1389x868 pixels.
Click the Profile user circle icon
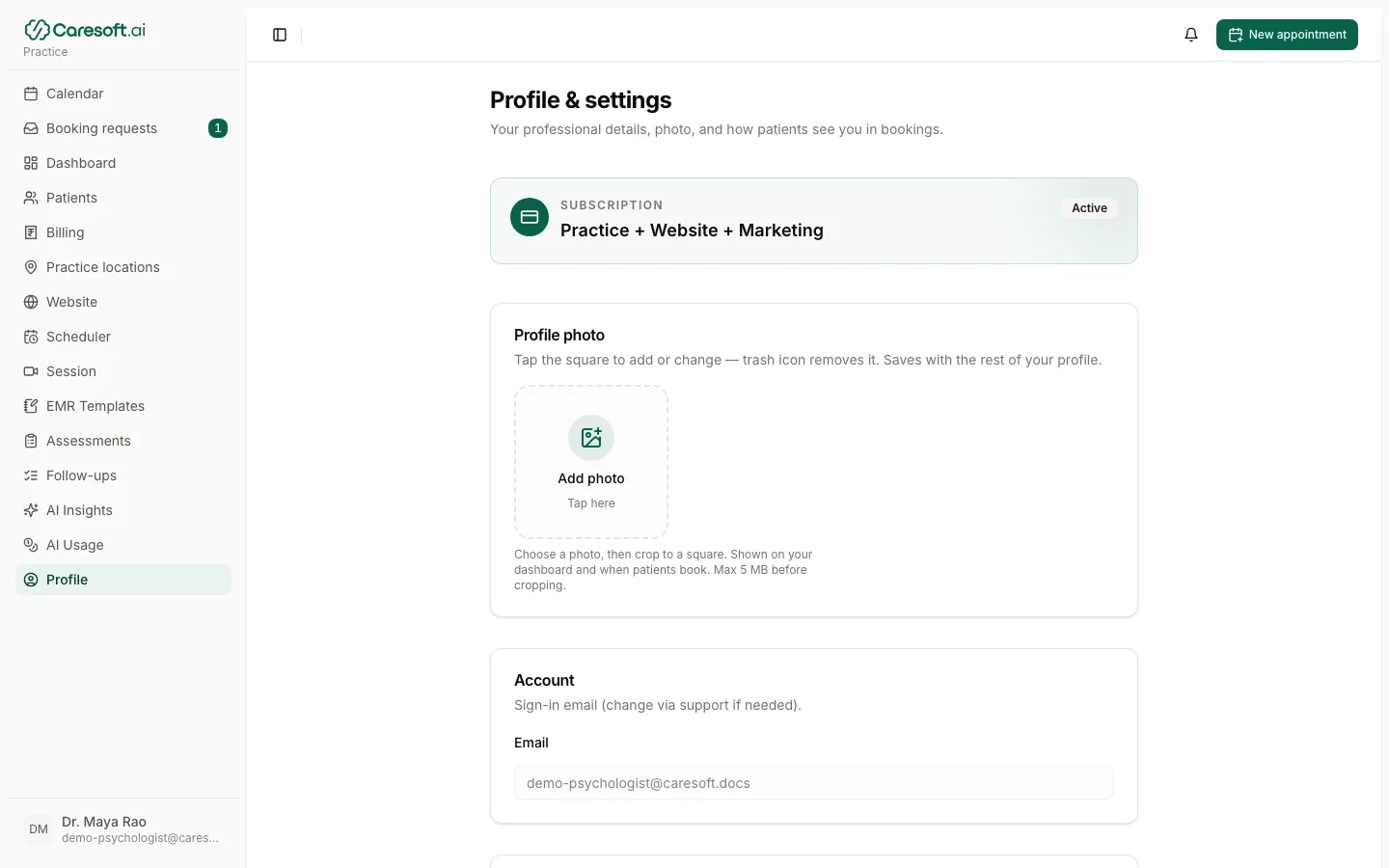click(31, 580)
